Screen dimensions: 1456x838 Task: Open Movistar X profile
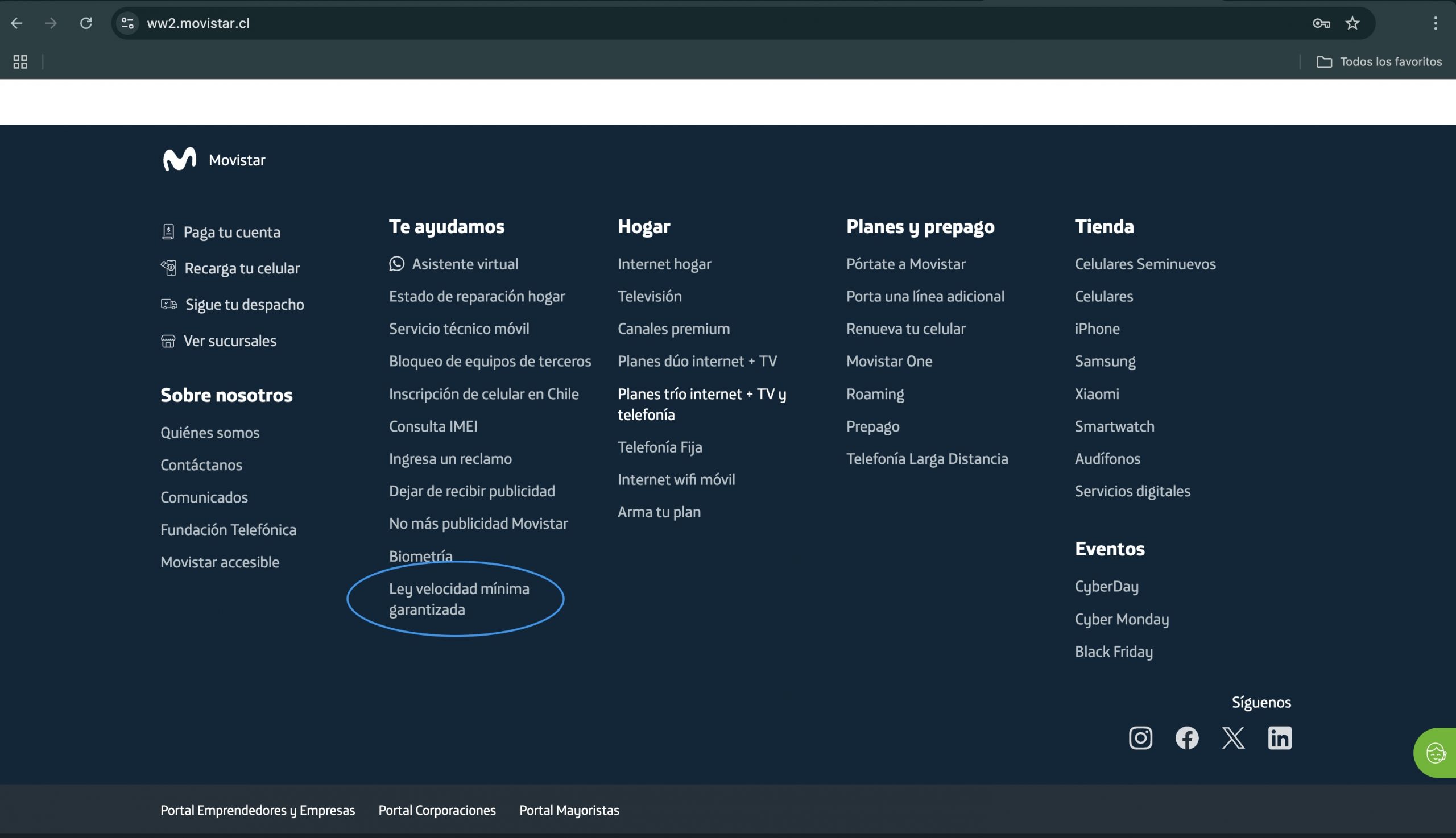coord(1233,738)
